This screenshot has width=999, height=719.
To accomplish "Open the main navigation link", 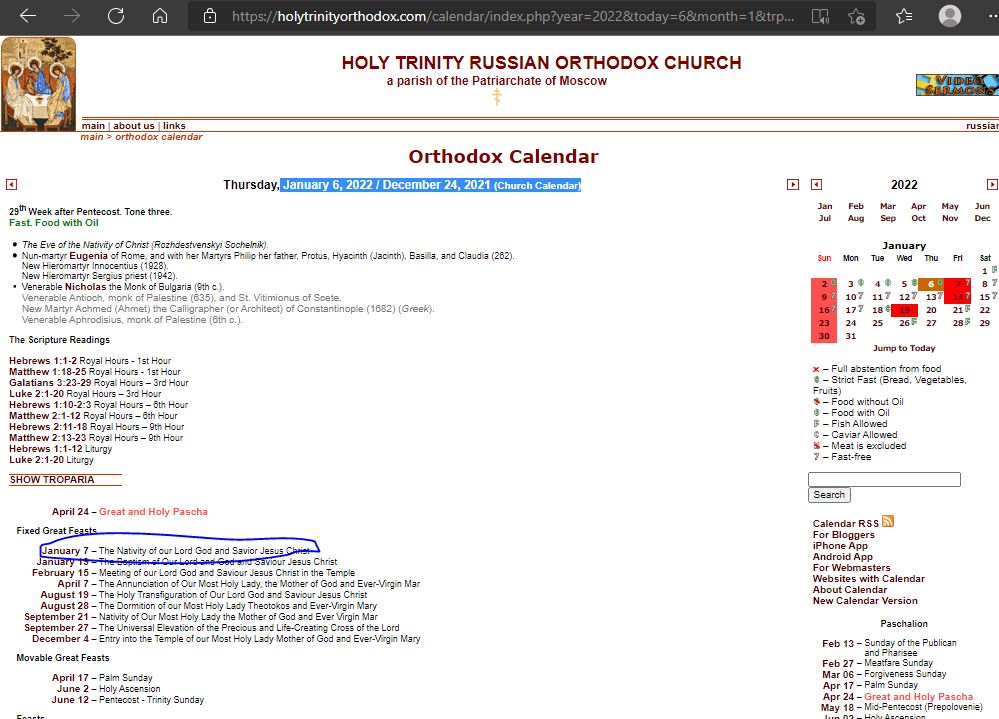I will (93, 126).
